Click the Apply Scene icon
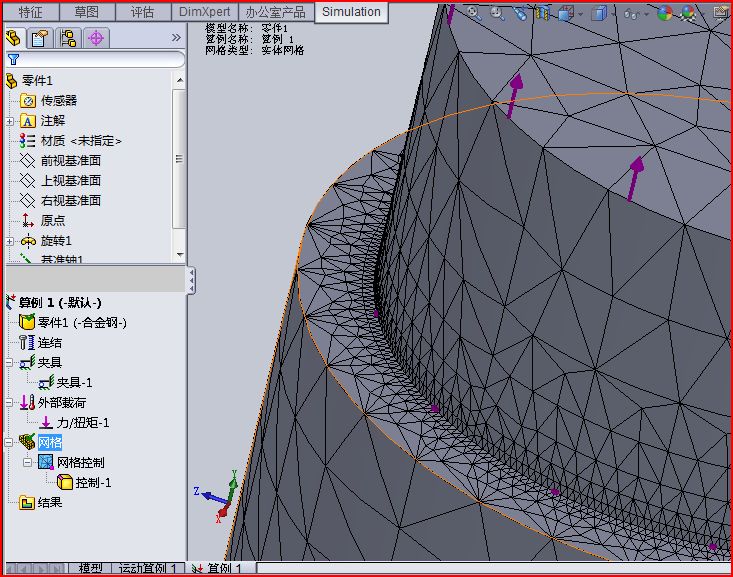The width and height of the screenshot is (733, 577). (687, 14)
